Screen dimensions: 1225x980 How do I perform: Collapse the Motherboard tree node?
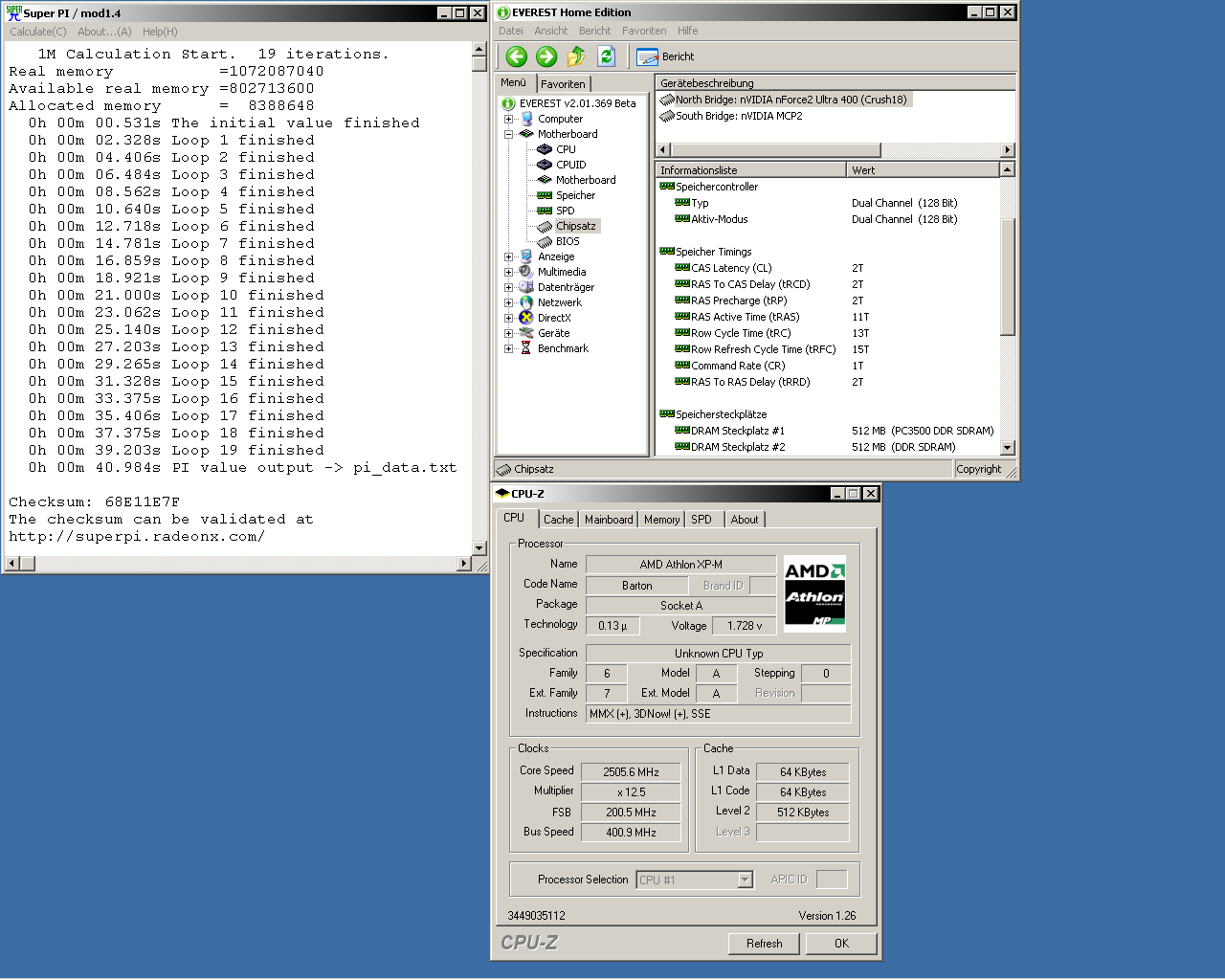click(x=509, y=134)
